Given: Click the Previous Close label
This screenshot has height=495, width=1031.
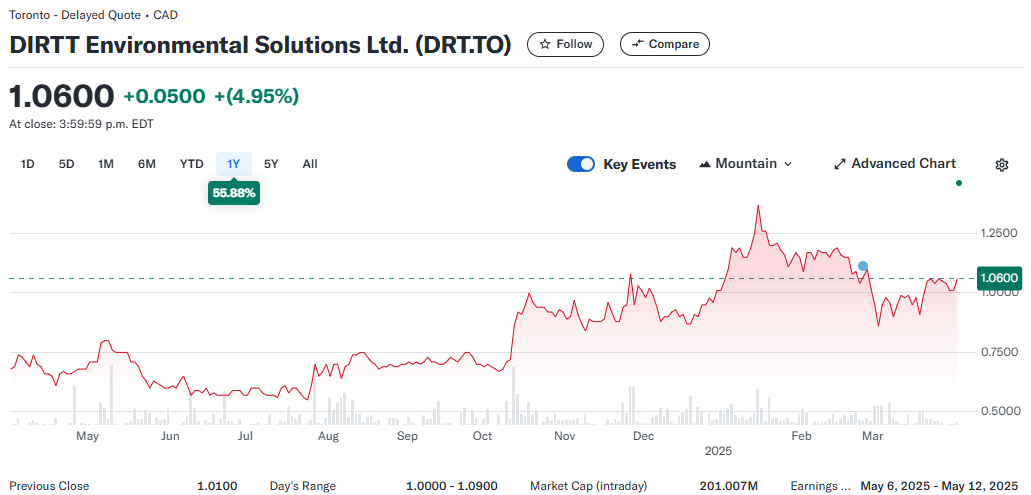Looking at the screenshot, I should (49, 486).
